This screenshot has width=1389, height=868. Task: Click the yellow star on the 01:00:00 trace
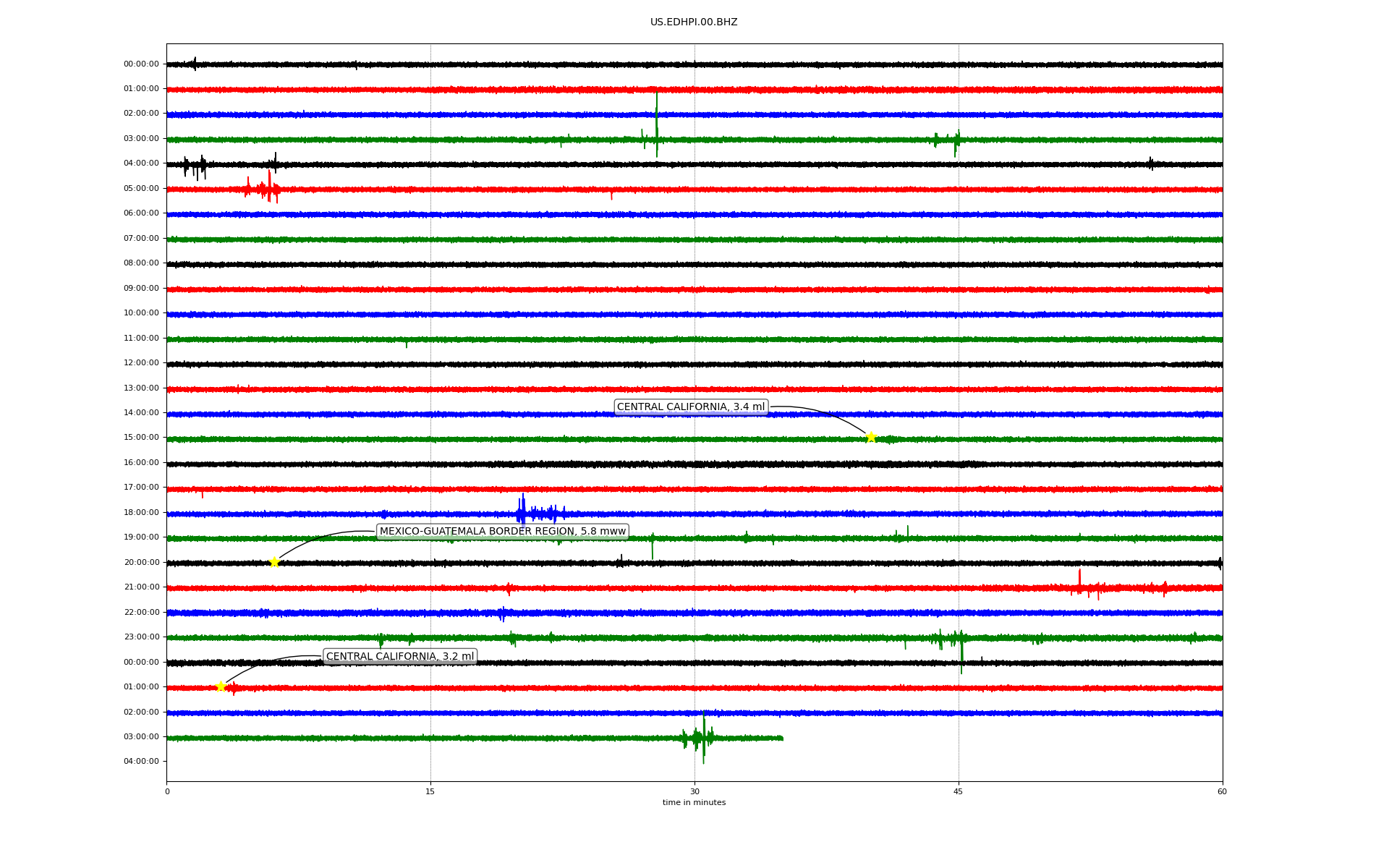(x=221, y=686)
